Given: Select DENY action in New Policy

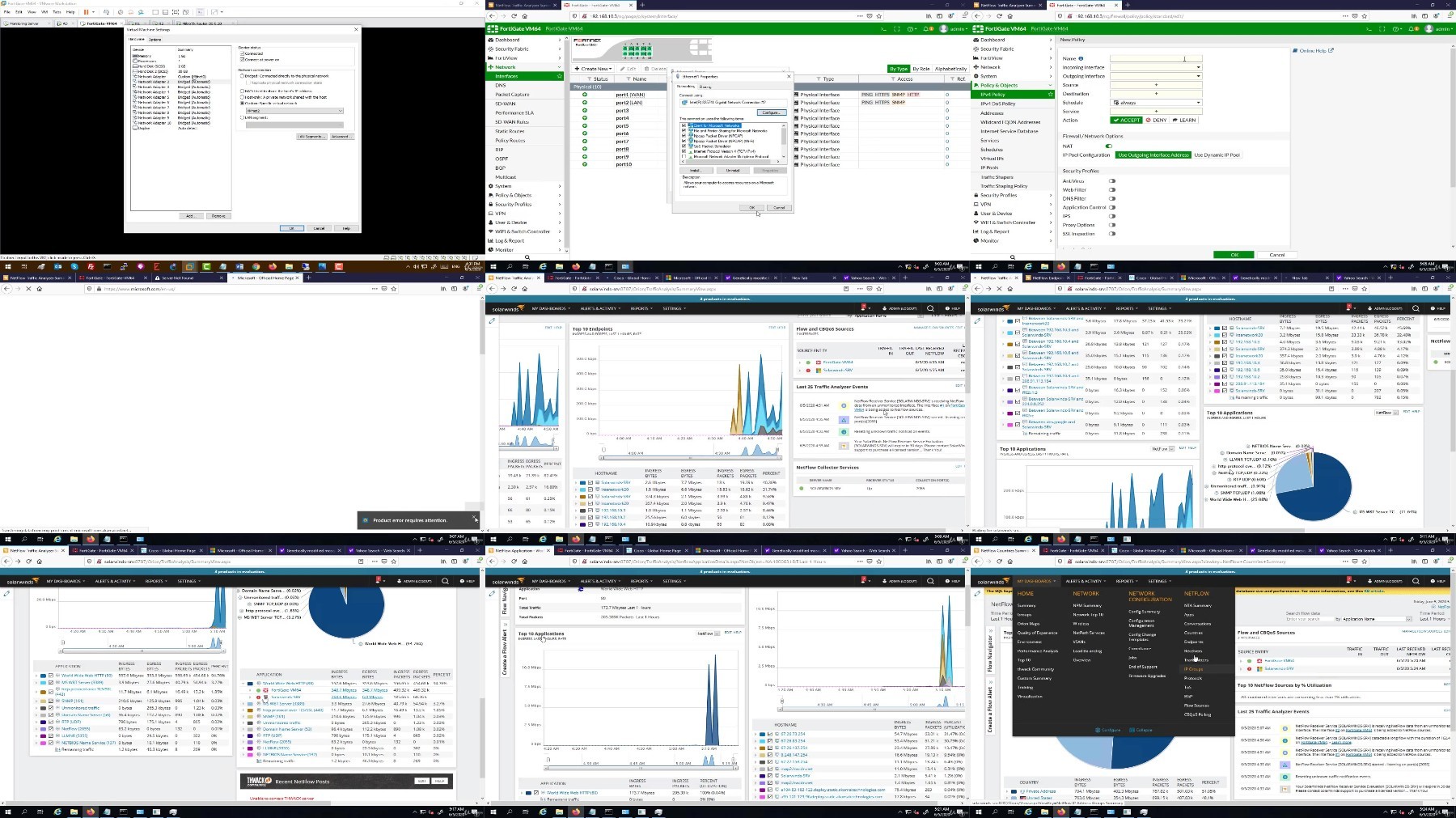Looking at the screenshot, I should pos(1158,120).
